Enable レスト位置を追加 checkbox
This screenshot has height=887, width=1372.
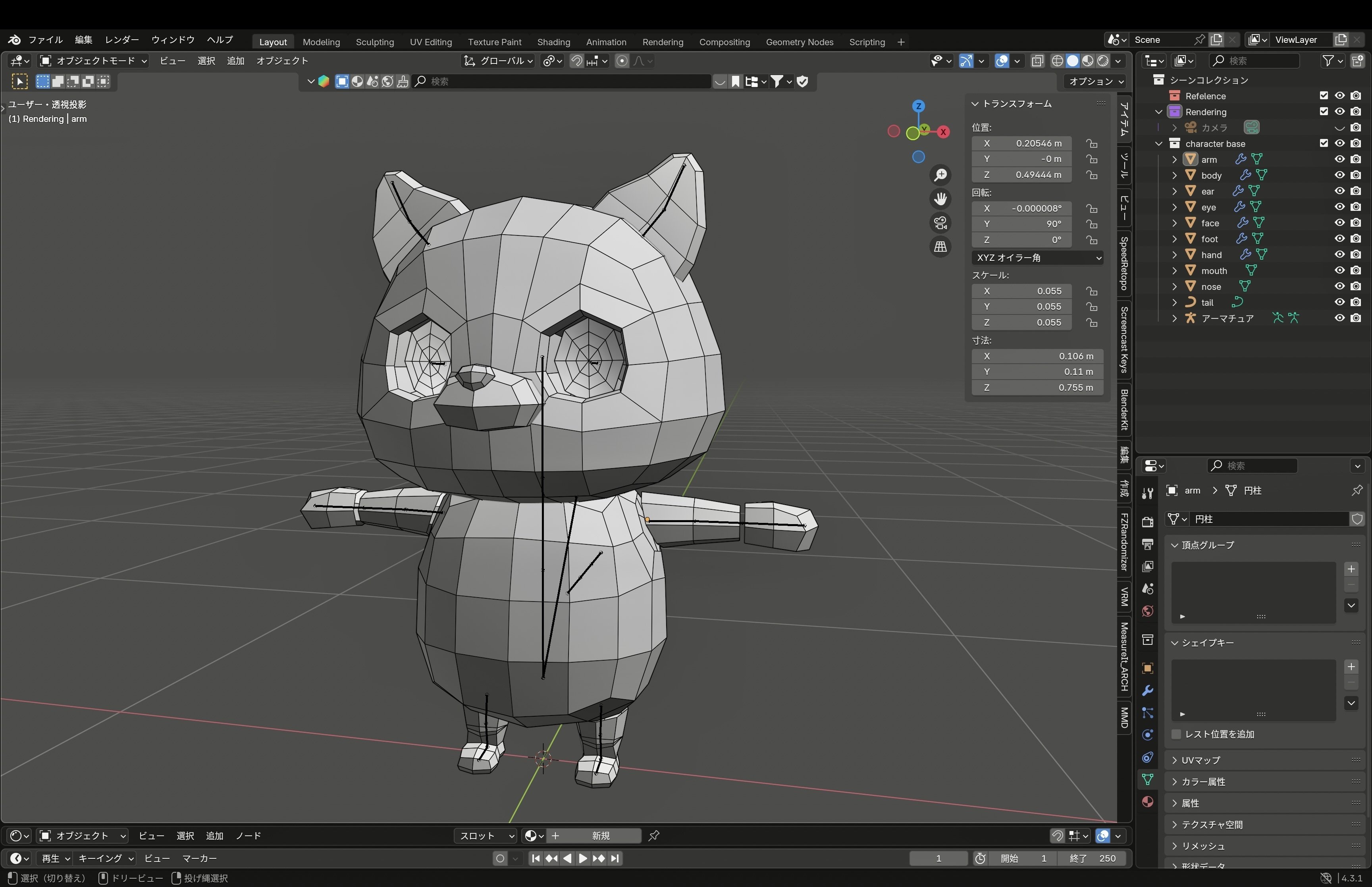(1176, 735)
